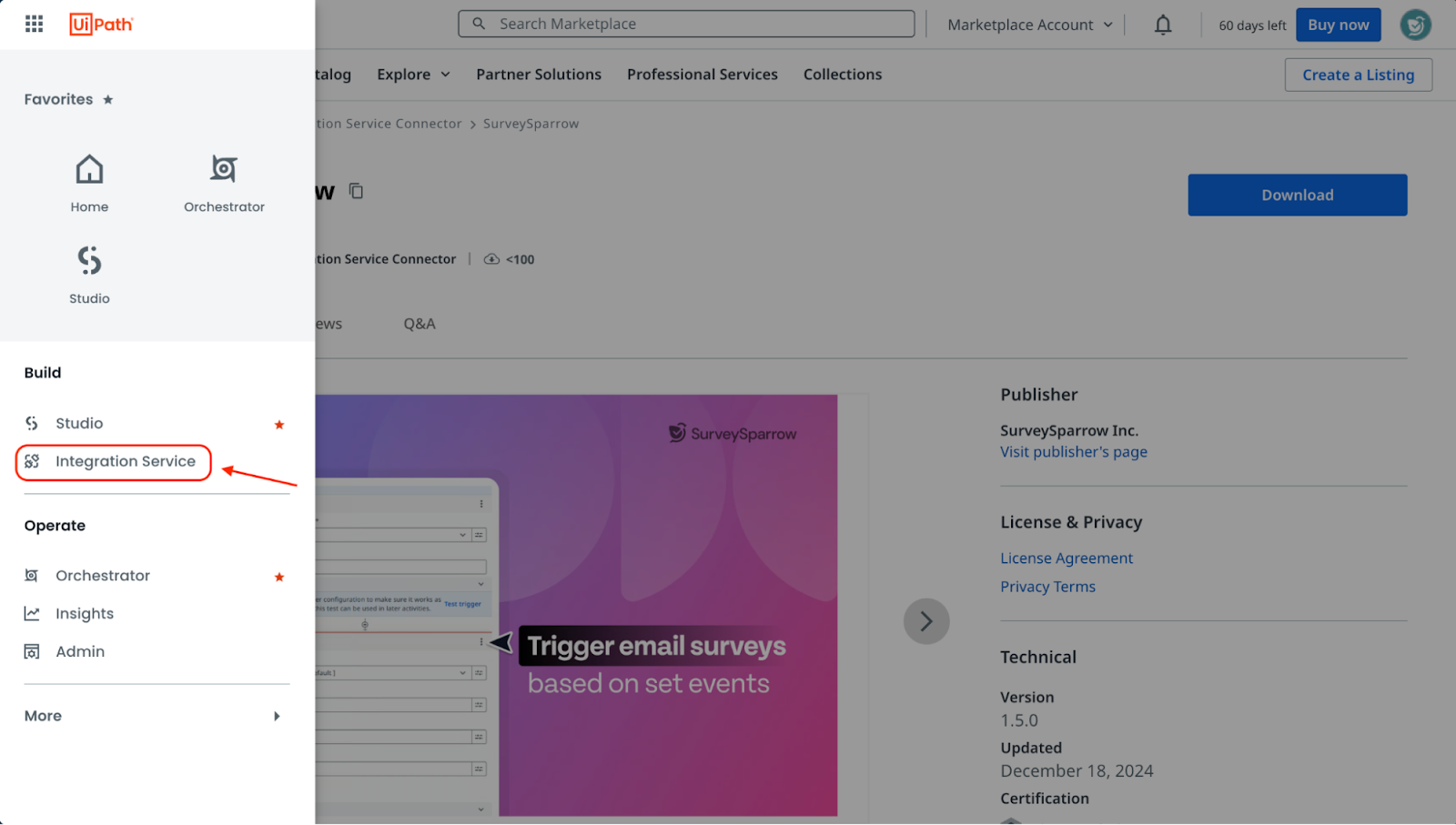Unfavorite Studio using its red star
This screenshot has height=825, width=1456.
pyautogui.click(x=279, y=425)
